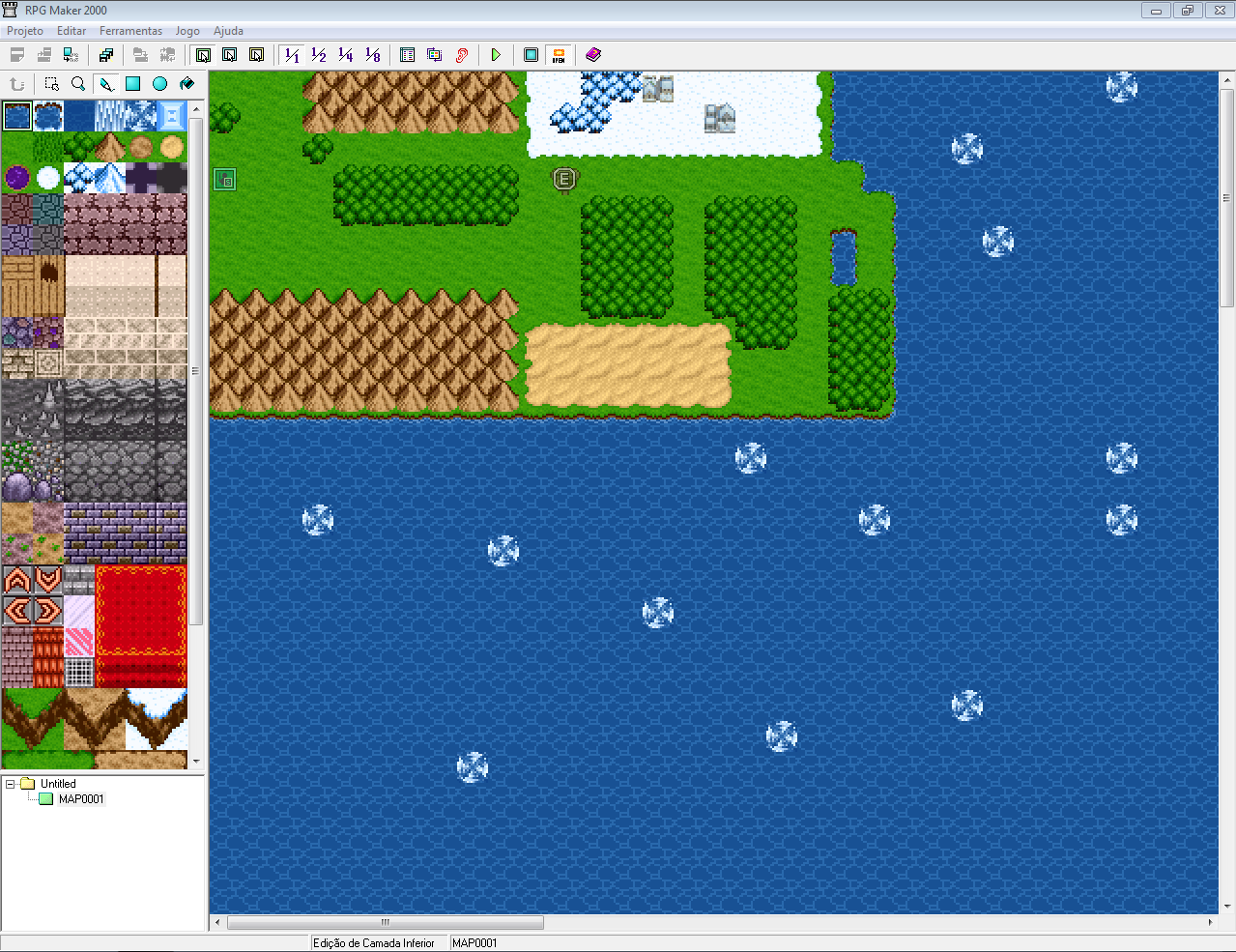Click tile palette scroll down arrow
Screen dimensions: 1236x952
point(196,762)
